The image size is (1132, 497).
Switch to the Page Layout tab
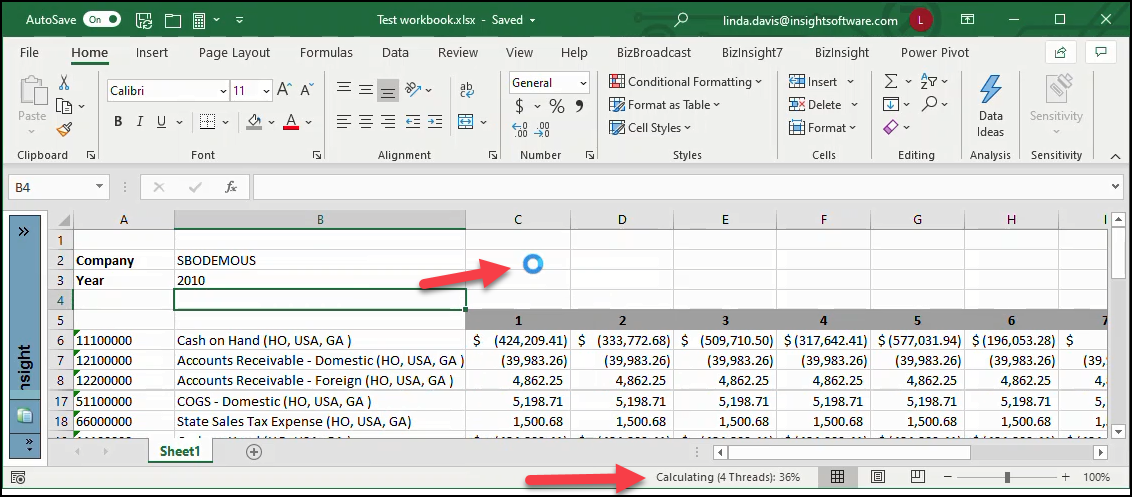pos(235,53)
